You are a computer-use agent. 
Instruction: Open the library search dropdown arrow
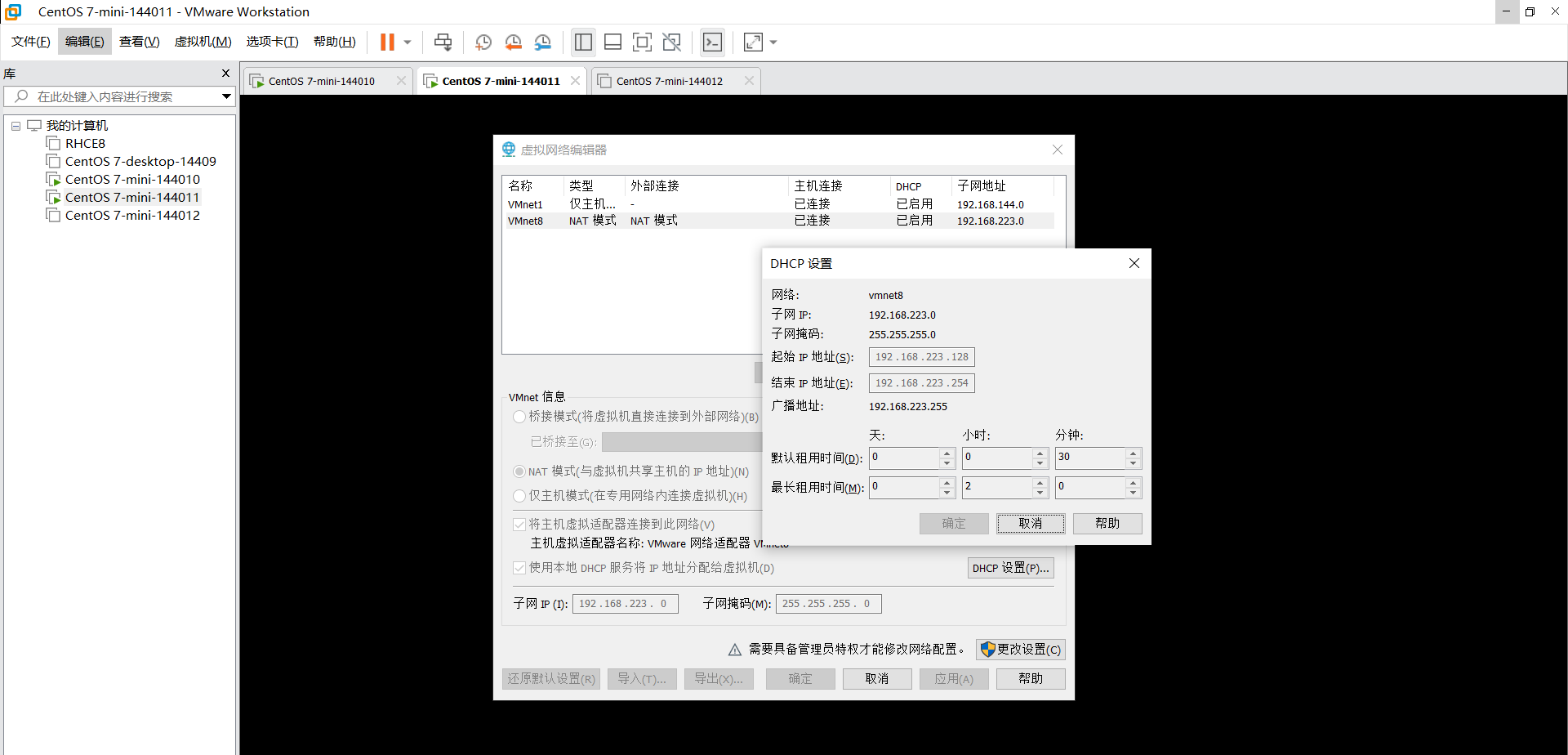[x=226, y=96]
